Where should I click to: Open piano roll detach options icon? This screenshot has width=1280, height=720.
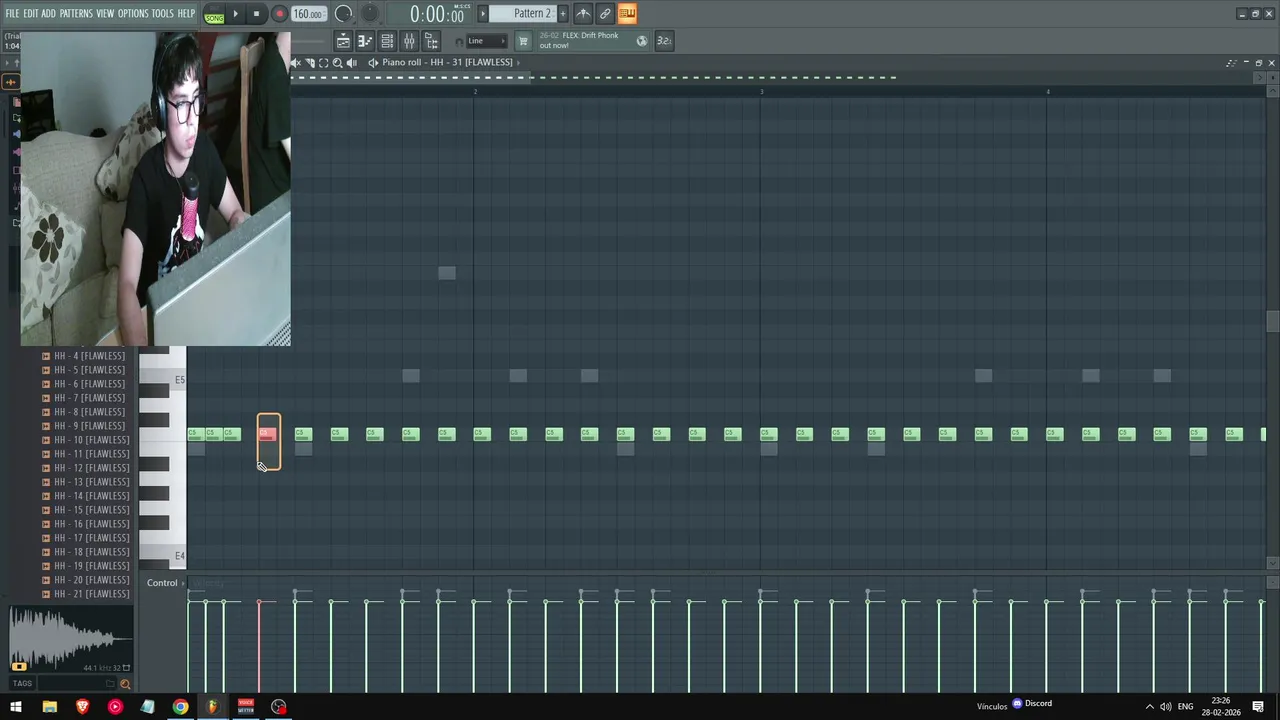coord(1231,63)
